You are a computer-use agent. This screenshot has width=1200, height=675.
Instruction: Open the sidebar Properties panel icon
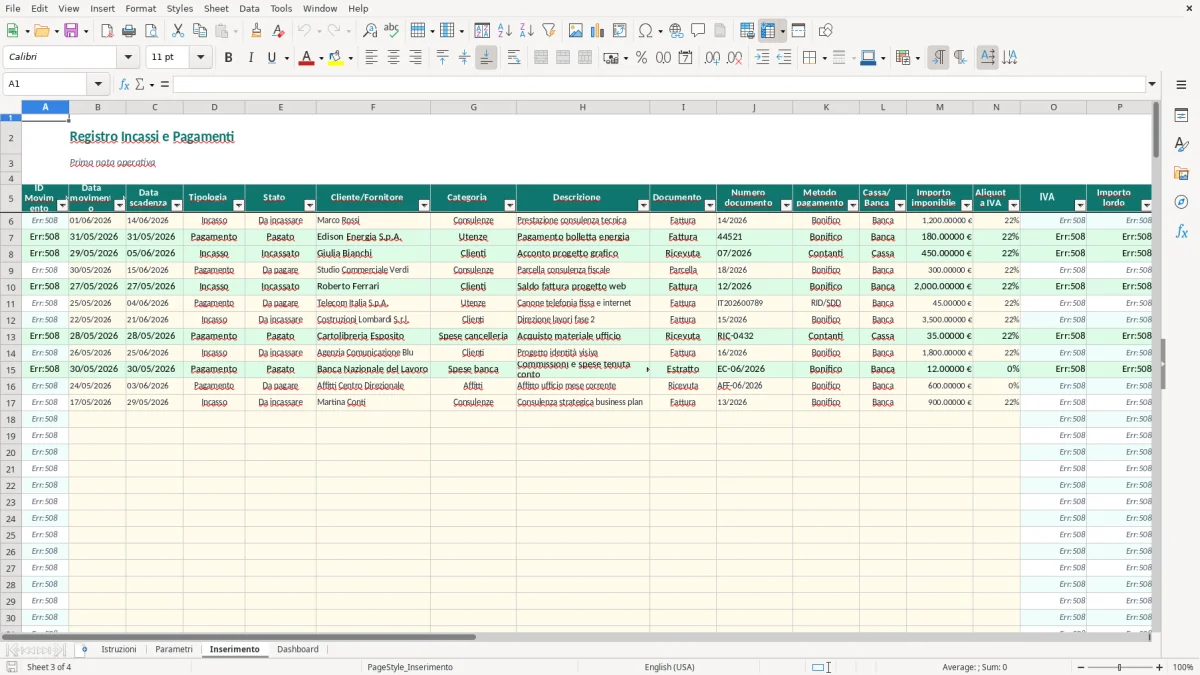pyautogui.click(x=1181, y=116)
